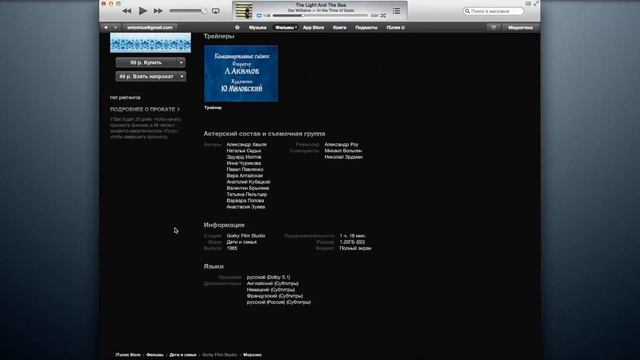Toggle the shuffle icon in player

pyautogui.click(x=383, y=16)
